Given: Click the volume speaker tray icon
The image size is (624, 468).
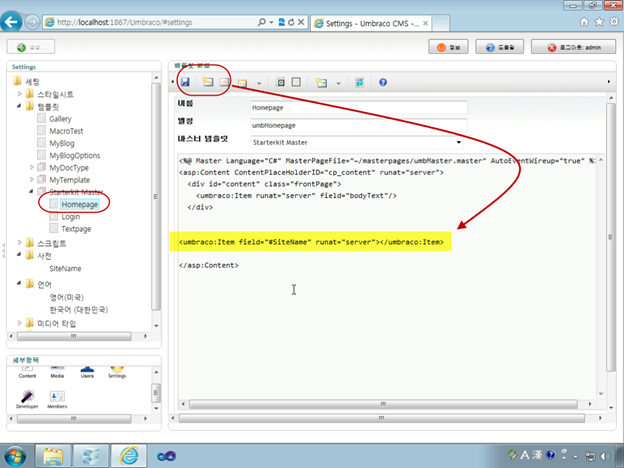Looking at the screenshot, I should (605, 456).
